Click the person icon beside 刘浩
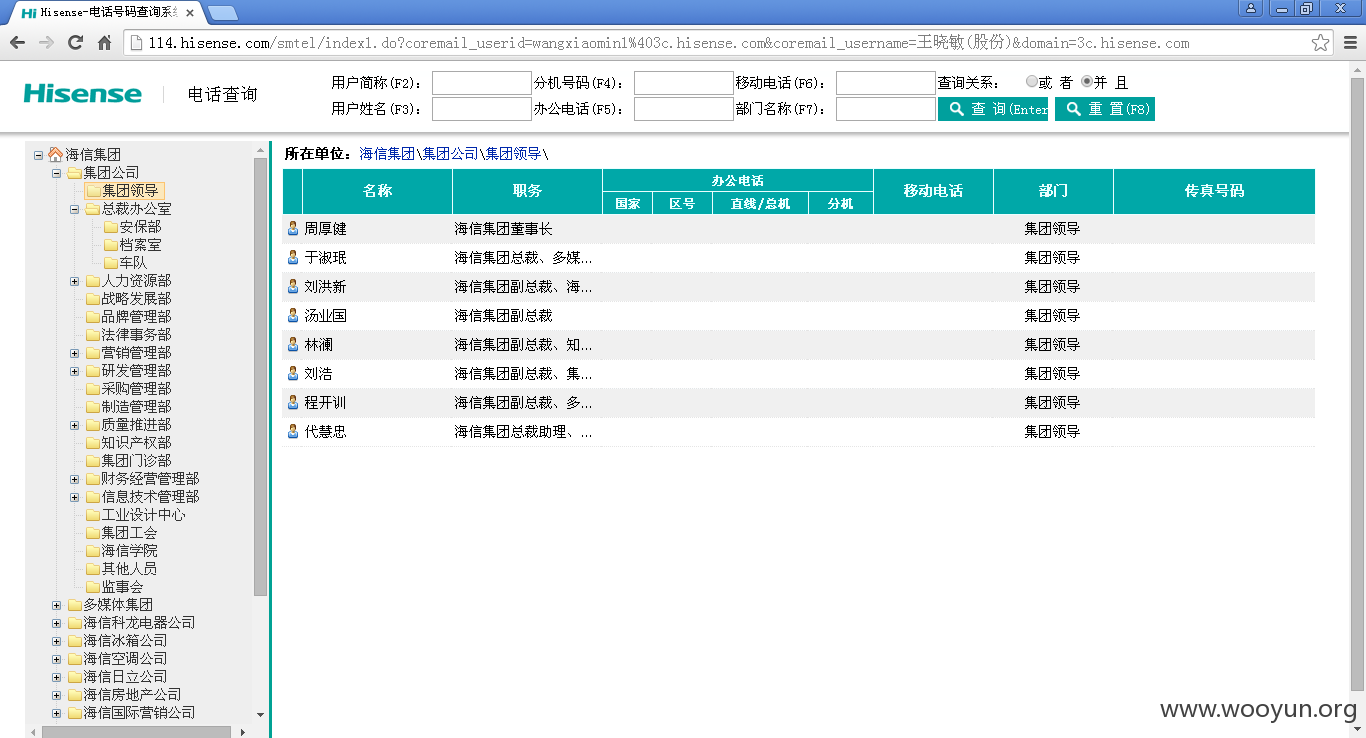 coord(293,374)
